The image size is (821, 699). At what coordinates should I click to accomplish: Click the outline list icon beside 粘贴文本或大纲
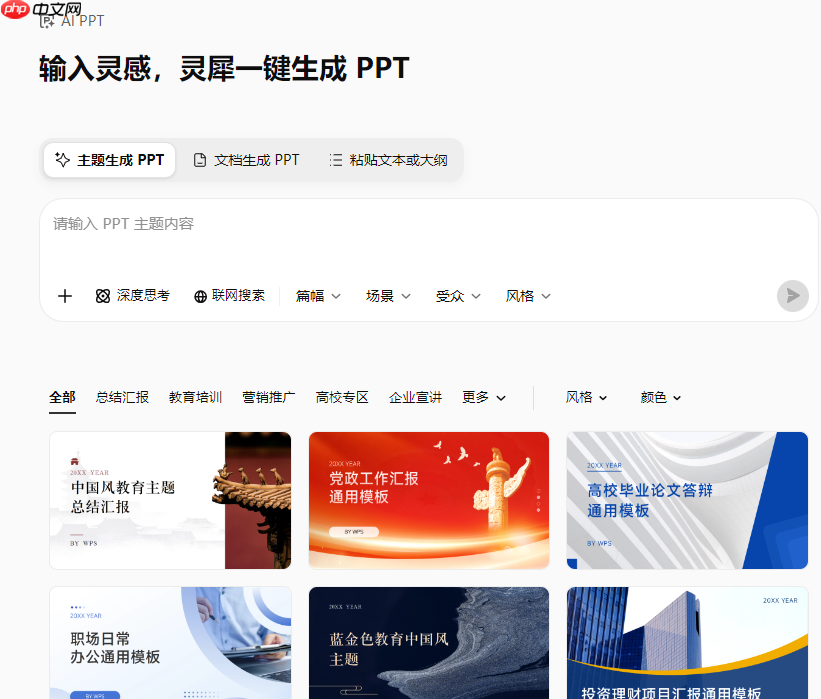point(337,159)
